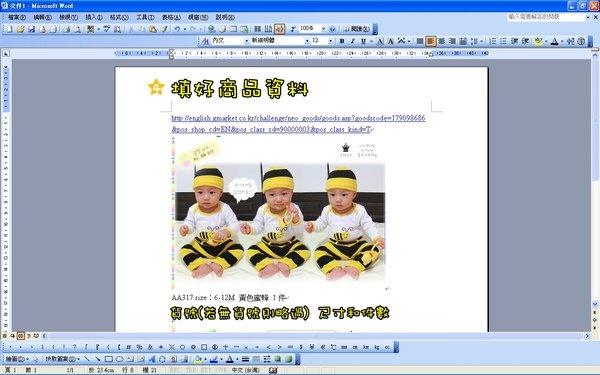Expand the zoom percentage dropdown

tap(323, 29)
